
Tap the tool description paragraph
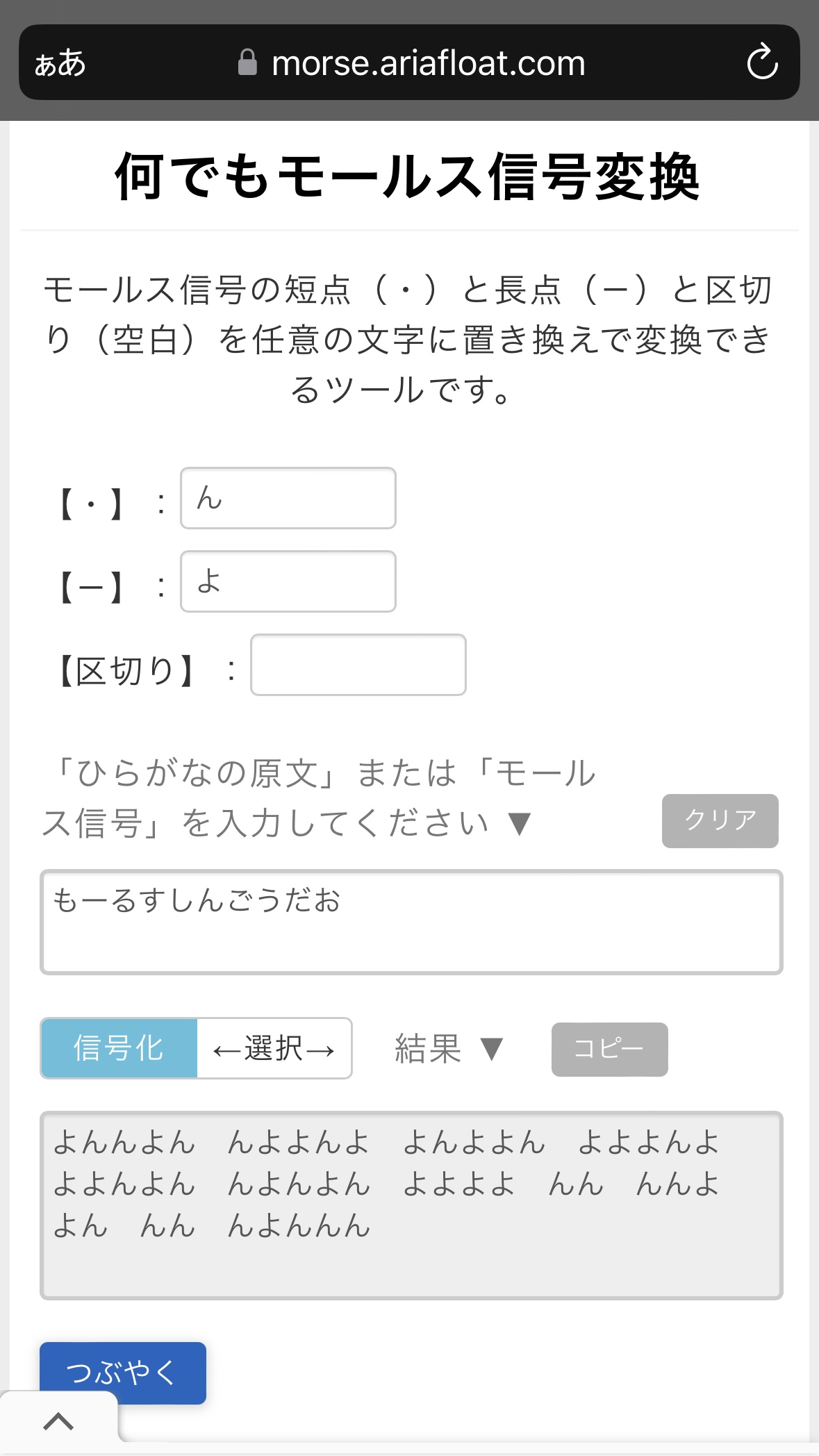(x=408, y=340)
